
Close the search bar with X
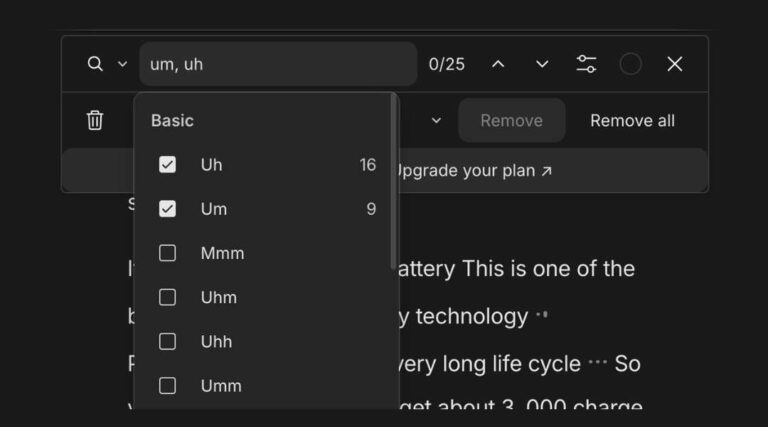675,64
